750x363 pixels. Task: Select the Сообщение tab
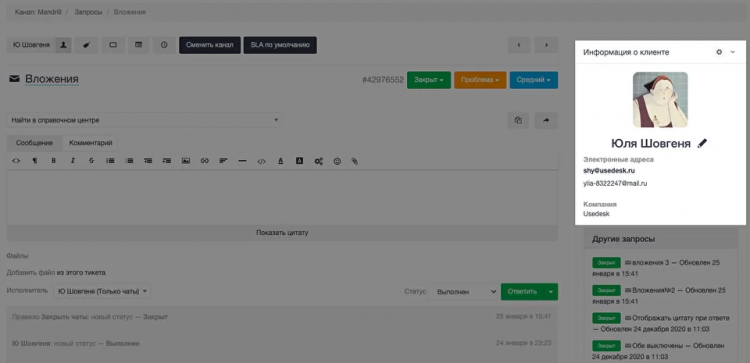pyautogui.click(x=34, y=143)
